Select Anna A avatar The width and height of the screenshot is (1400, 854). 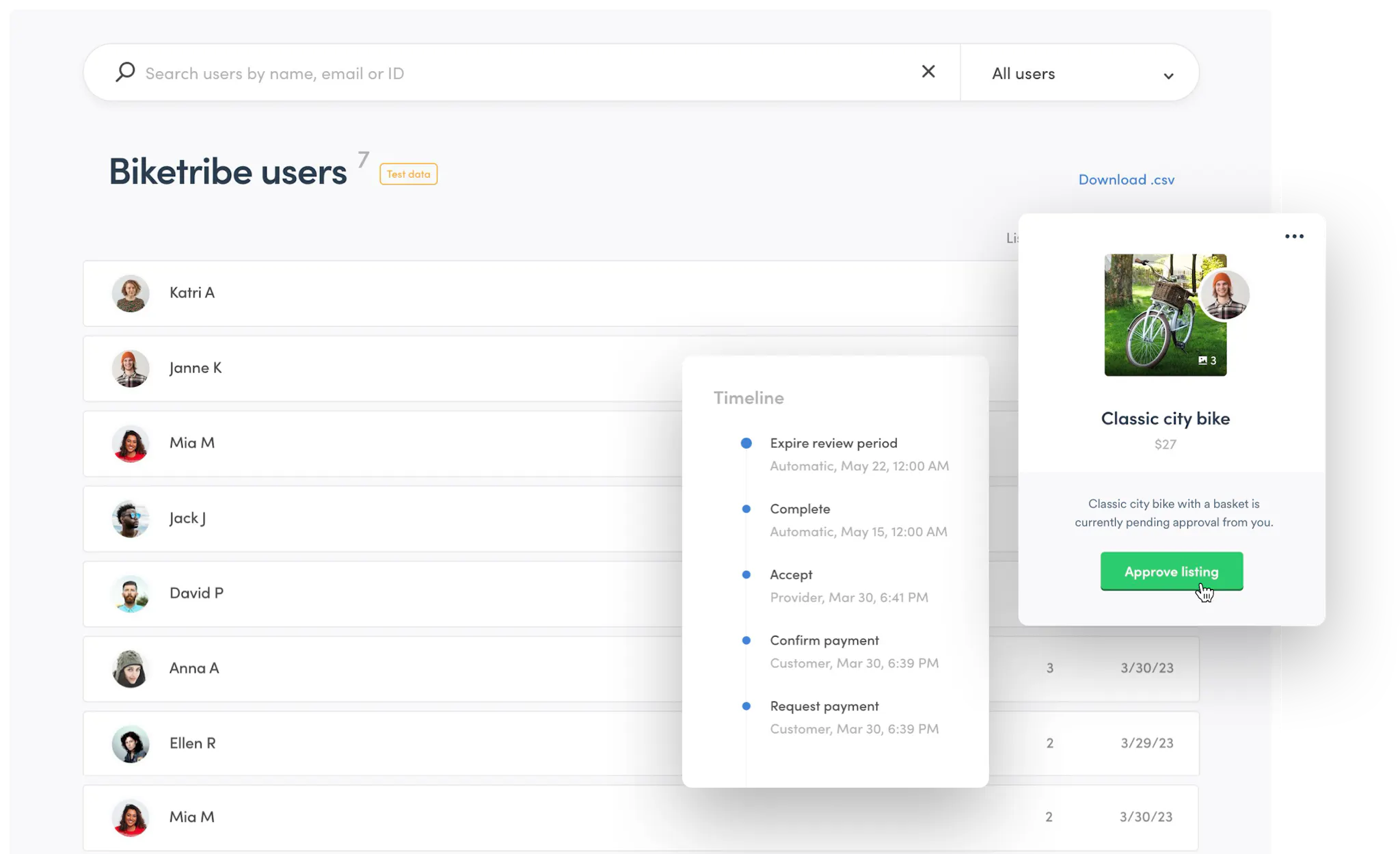pyautogui.click(x=130, y=669)
